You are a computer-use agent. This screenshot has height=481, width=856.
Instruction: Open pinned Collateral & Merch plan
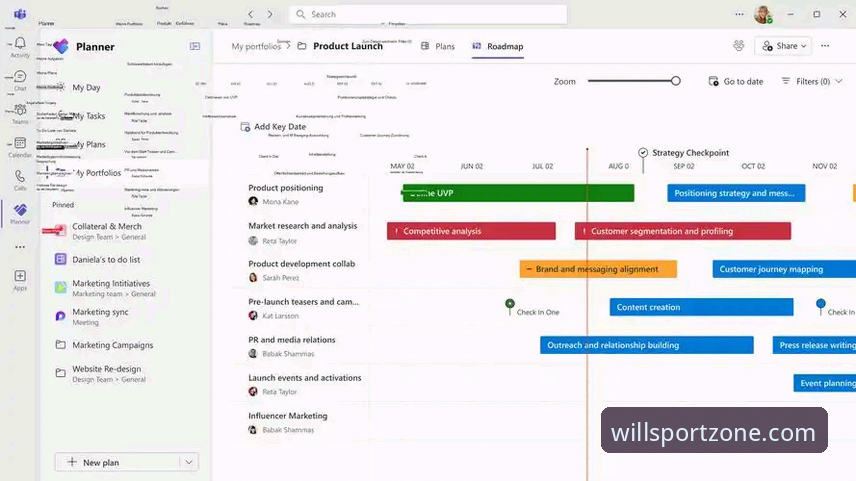pyautogui.click(x=99, y=231)
